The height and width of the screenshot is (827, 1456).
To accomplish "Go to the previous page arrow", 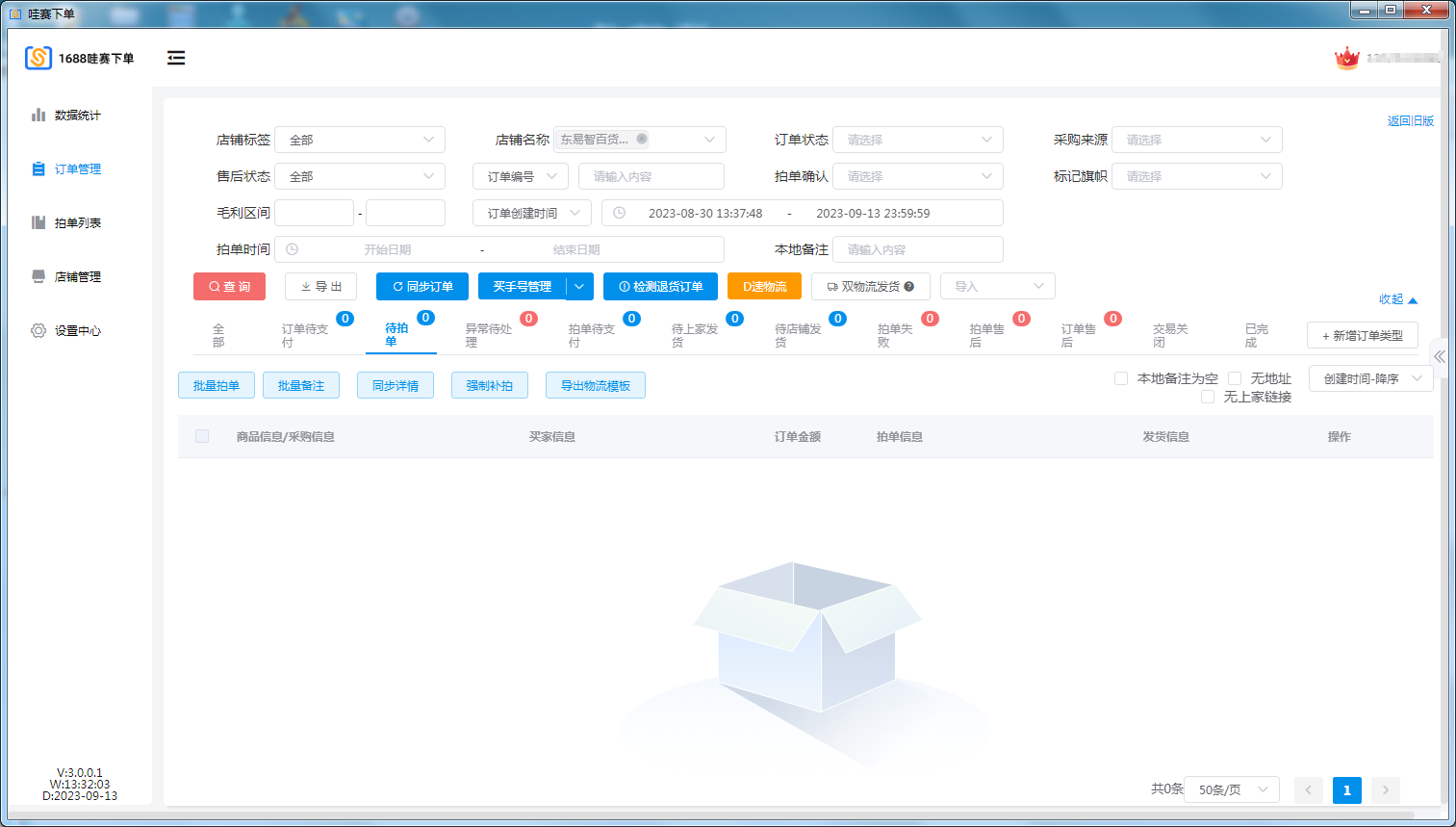I will click(1309, 790).
